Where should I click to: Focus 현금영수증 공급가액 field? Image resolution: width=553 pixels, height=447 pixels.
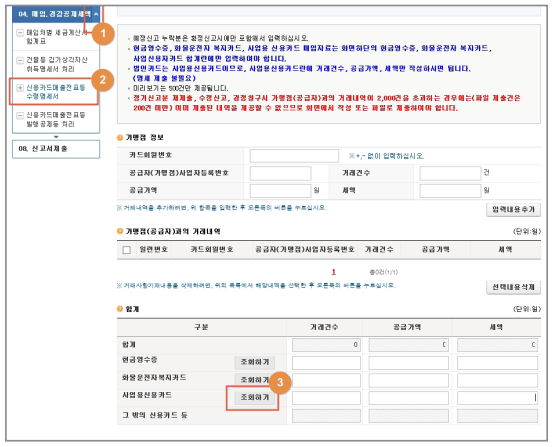tap(408, 363)
